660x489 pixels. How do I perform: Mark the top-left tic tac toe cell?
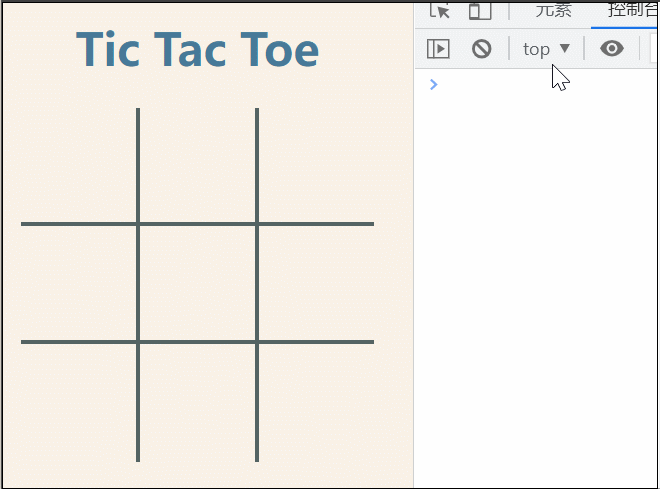point(79,165)
